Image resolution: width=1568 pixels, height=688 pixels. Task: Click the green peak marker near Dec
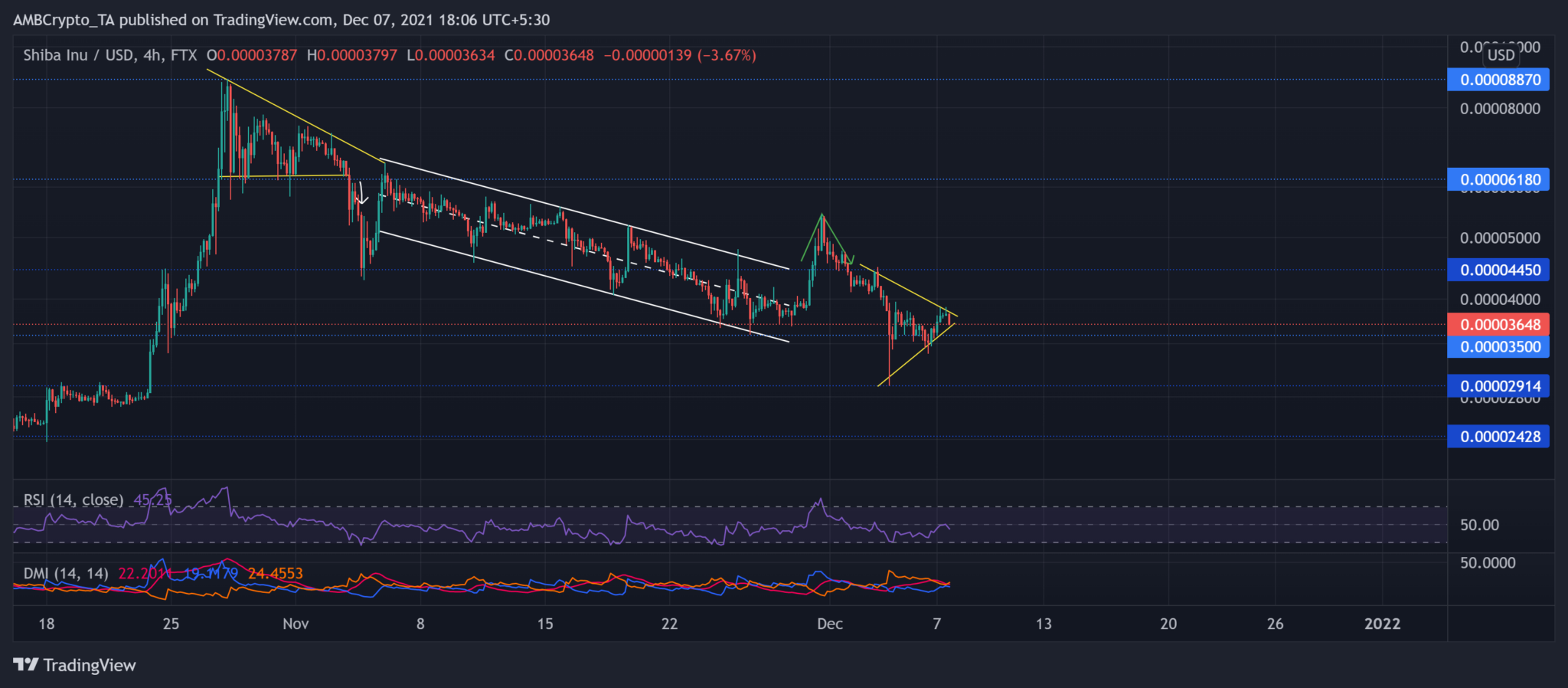click(827, 239)
